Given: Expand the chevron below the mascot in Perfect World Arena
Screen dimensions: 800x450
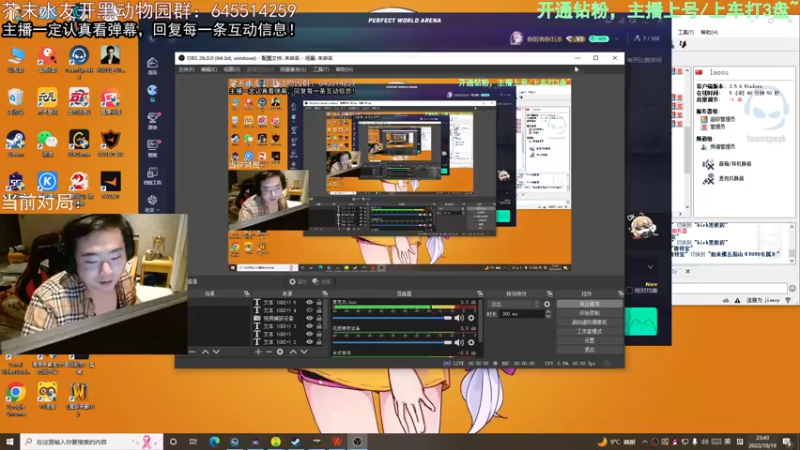Looking at the screenshot, I should (651, 267).
